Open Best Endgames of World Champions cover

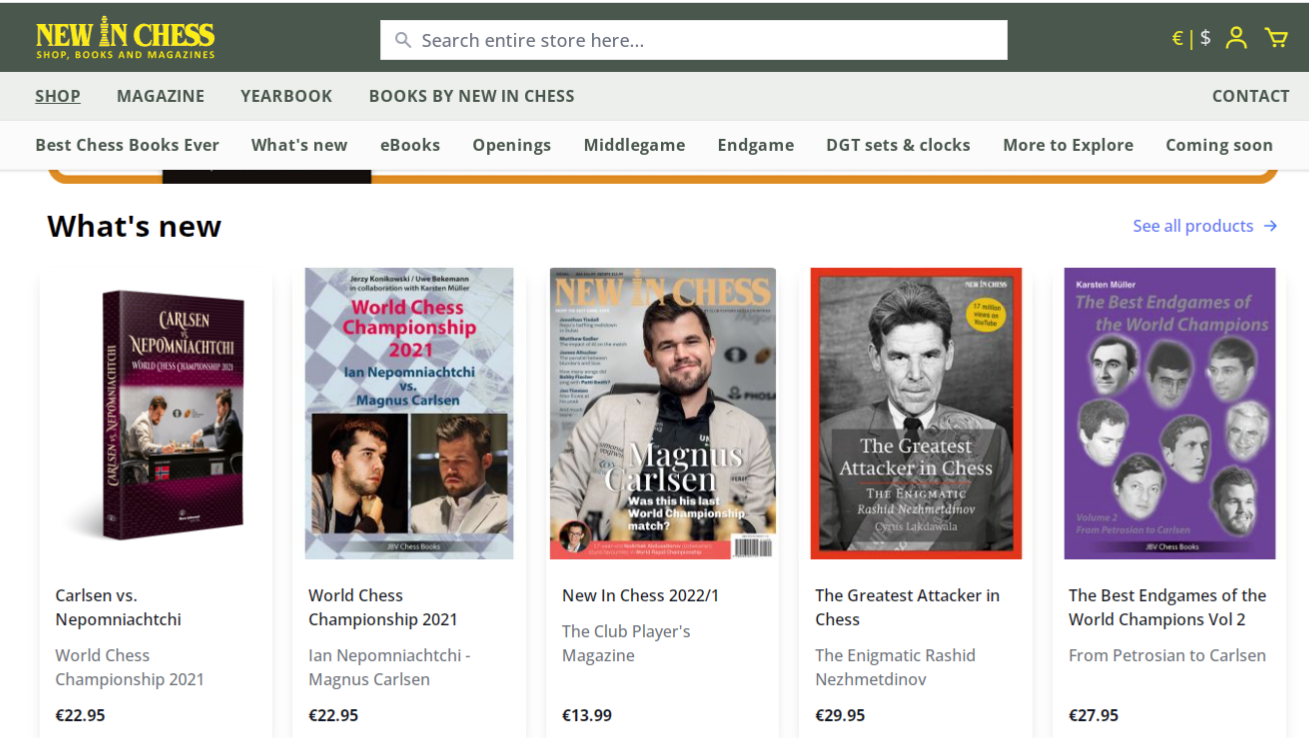pos(1169,413)
